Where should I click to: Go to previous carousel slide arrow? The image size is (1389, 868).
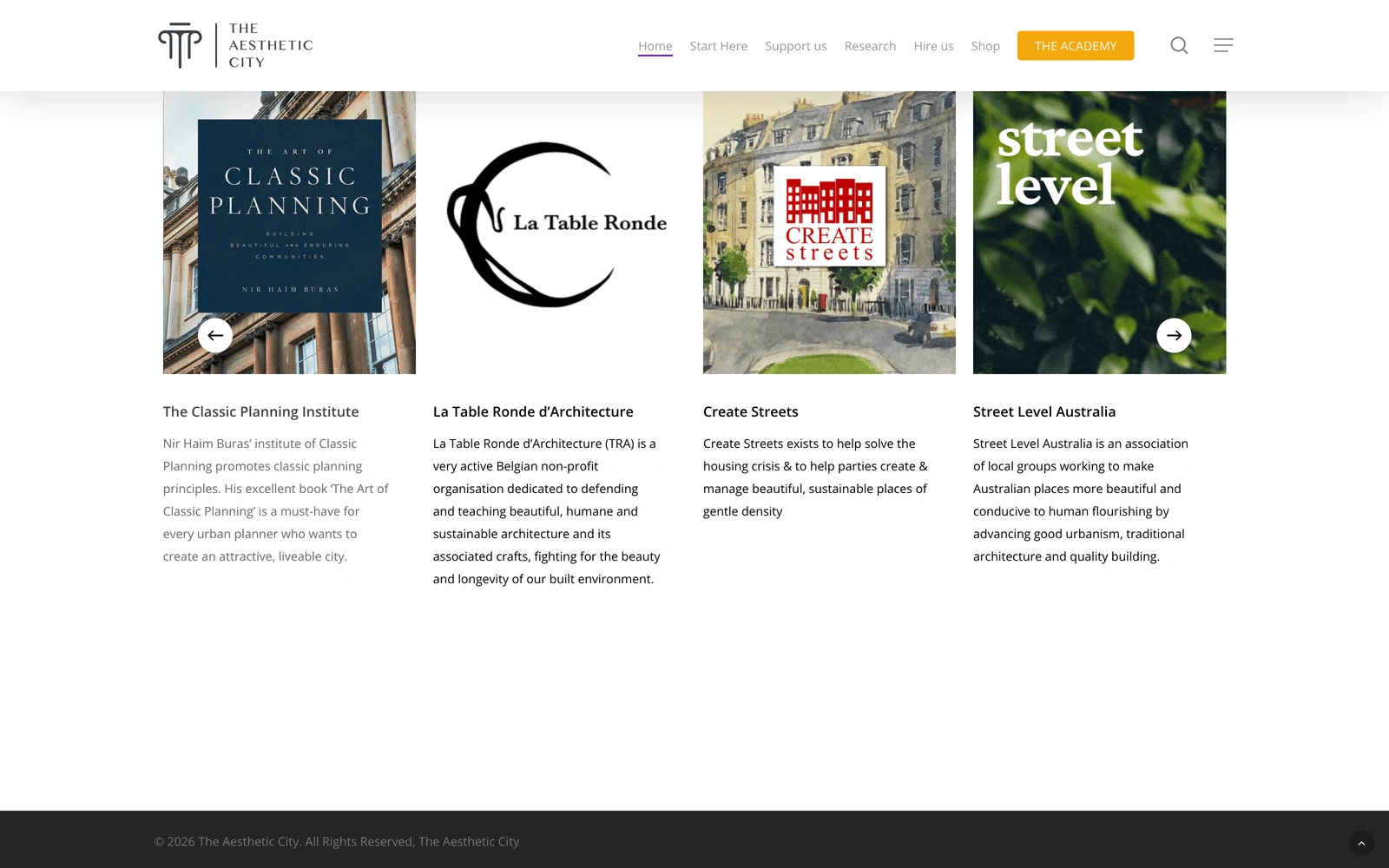[x=215, y=335]
